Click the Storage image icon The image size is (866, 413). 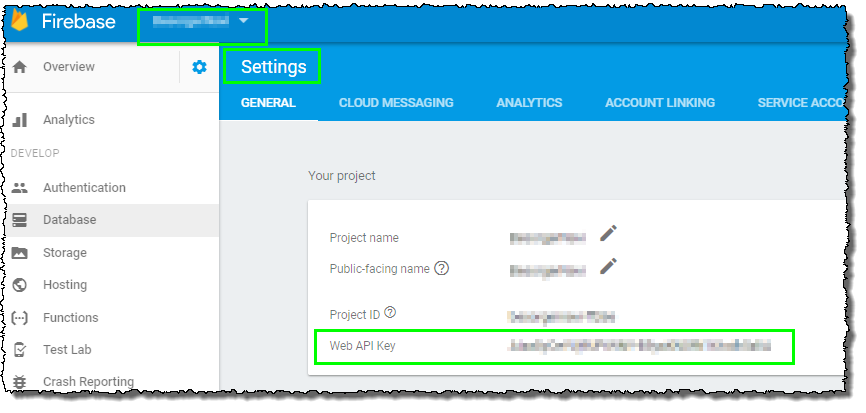[20, 253]
